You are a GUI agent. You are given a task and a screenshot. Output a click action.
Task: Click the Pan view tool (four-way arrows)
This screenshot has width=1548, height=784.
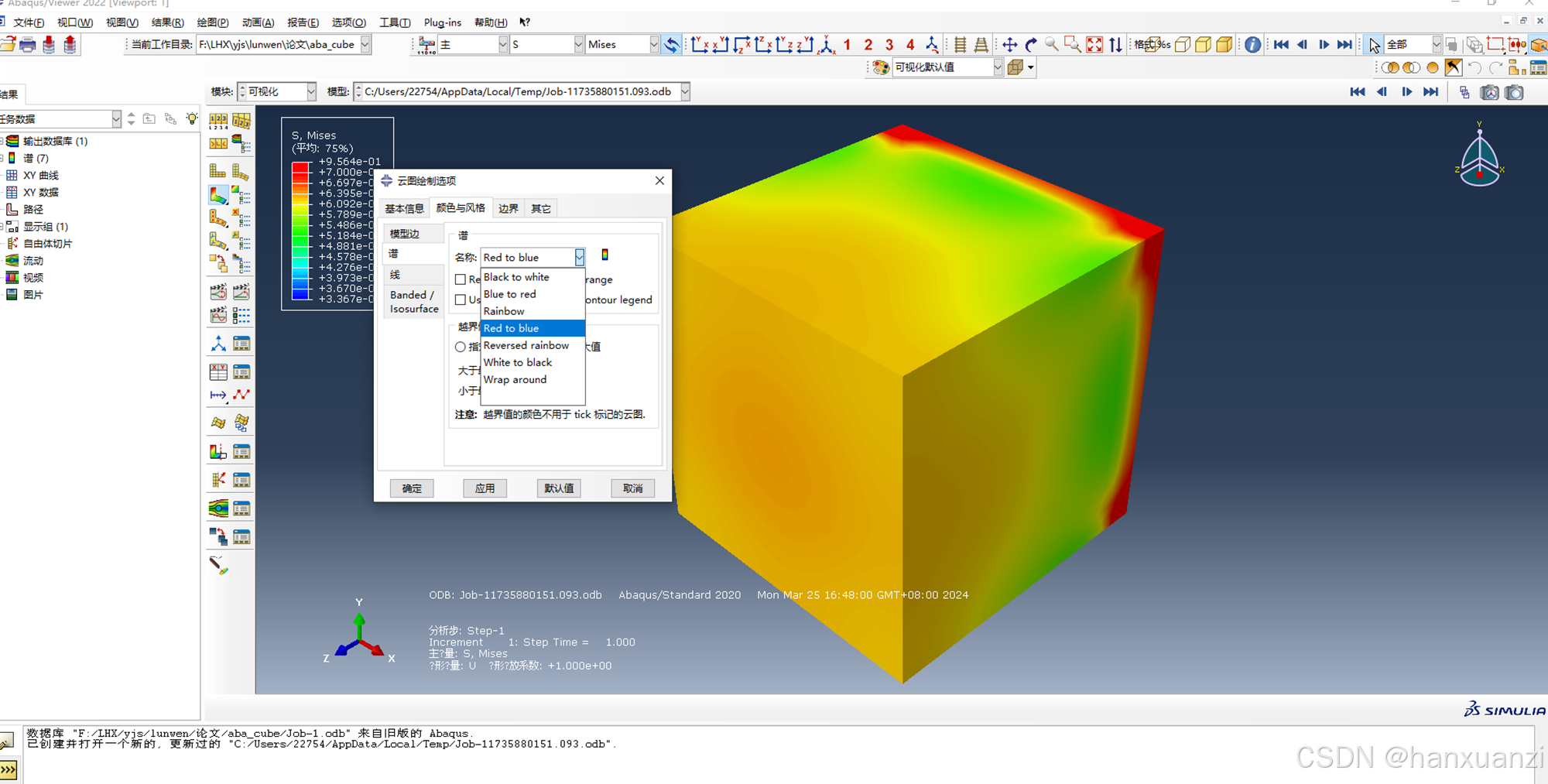(1010, 45)
